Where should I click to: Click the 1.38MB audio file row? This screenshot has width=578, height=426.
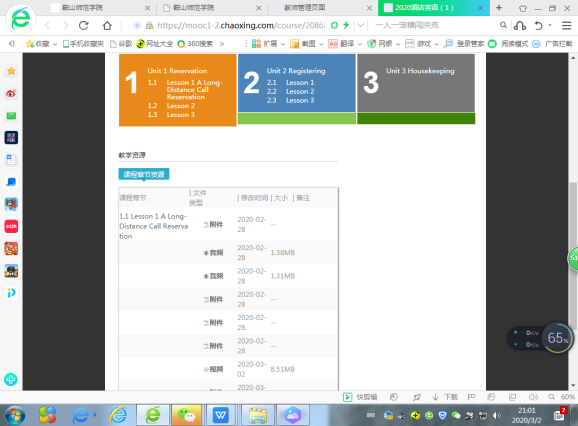228,253
